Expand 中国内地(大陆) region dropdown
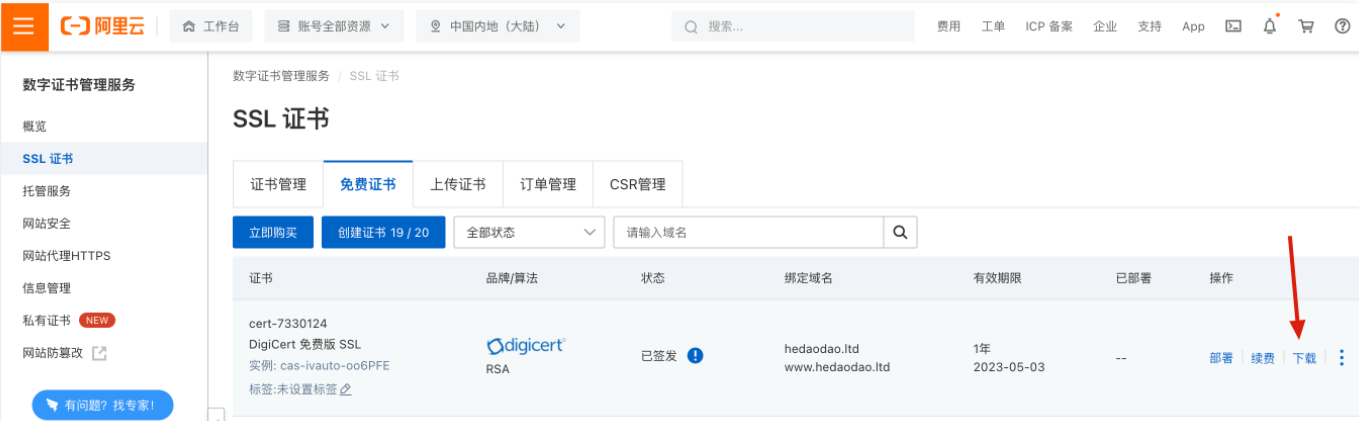 pos(498,27)
